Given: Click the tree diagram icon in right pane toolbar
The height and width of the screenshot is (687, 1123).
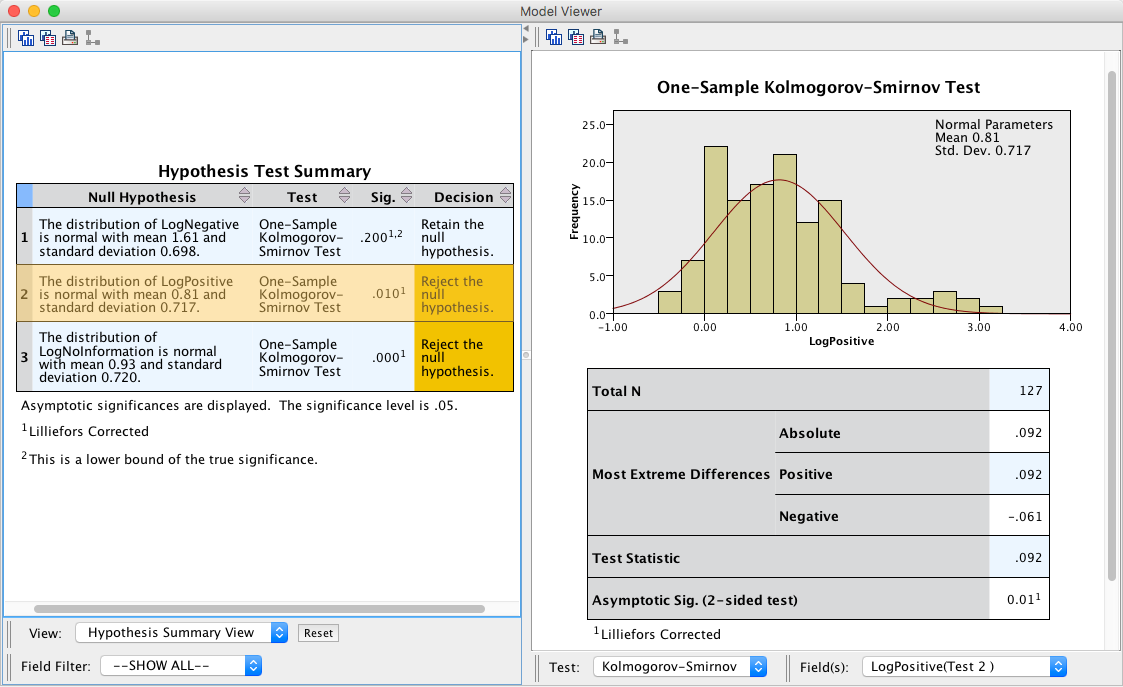Looking at the screenshot, I should coord(620,38).
